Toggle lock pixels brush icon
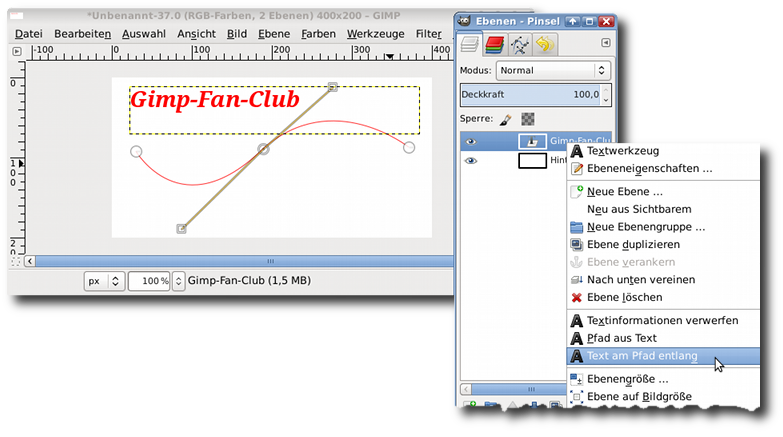783x437 pixels. tap(505, 119)
